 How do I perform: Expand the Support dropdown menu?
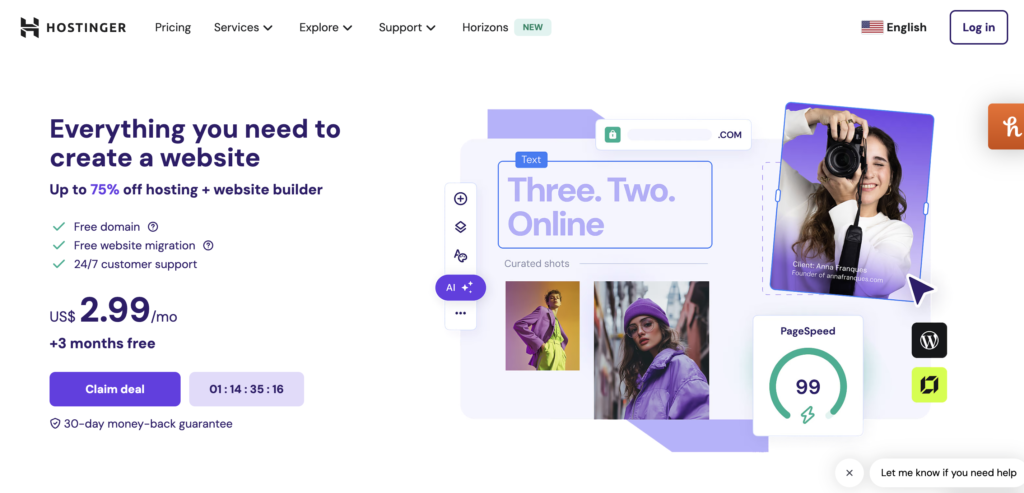pos(407,27)
